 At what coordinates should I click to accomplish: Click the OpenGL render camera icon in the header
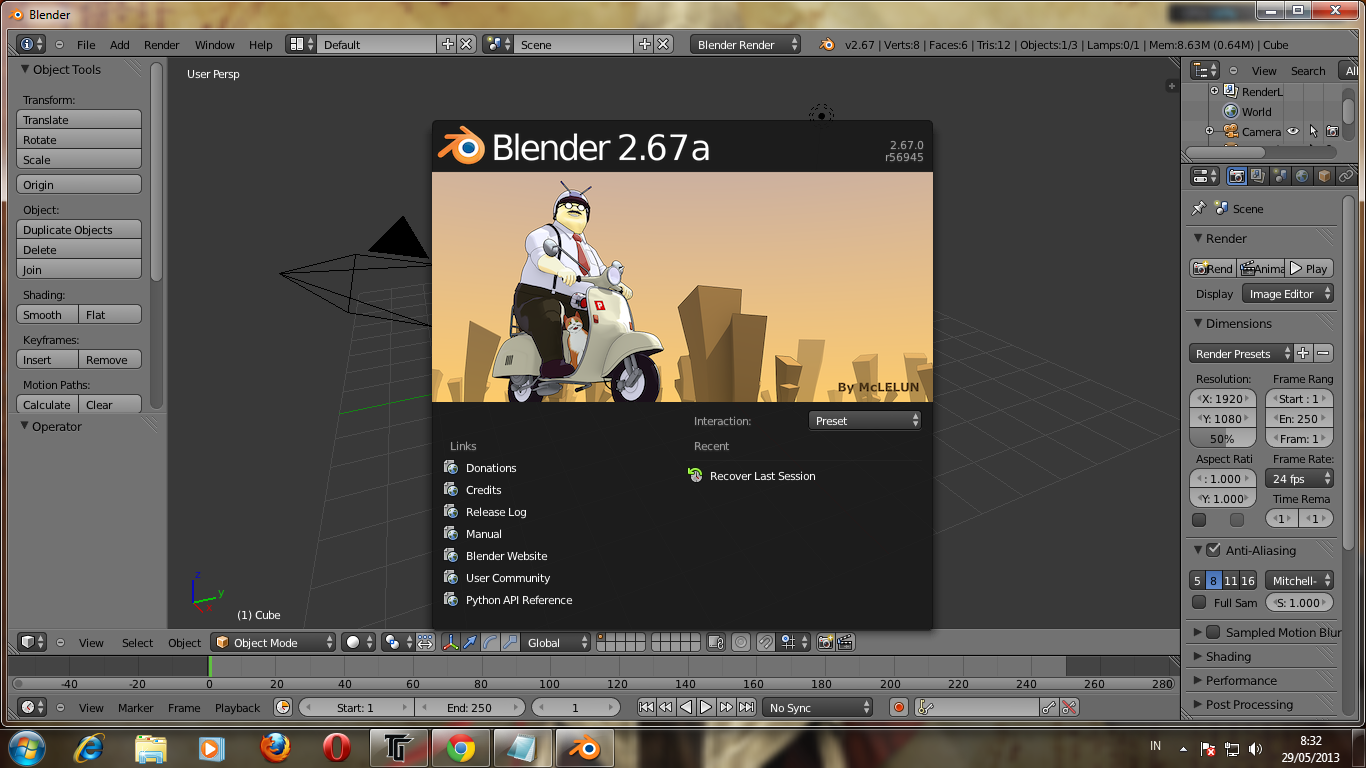tap(824, 642)
